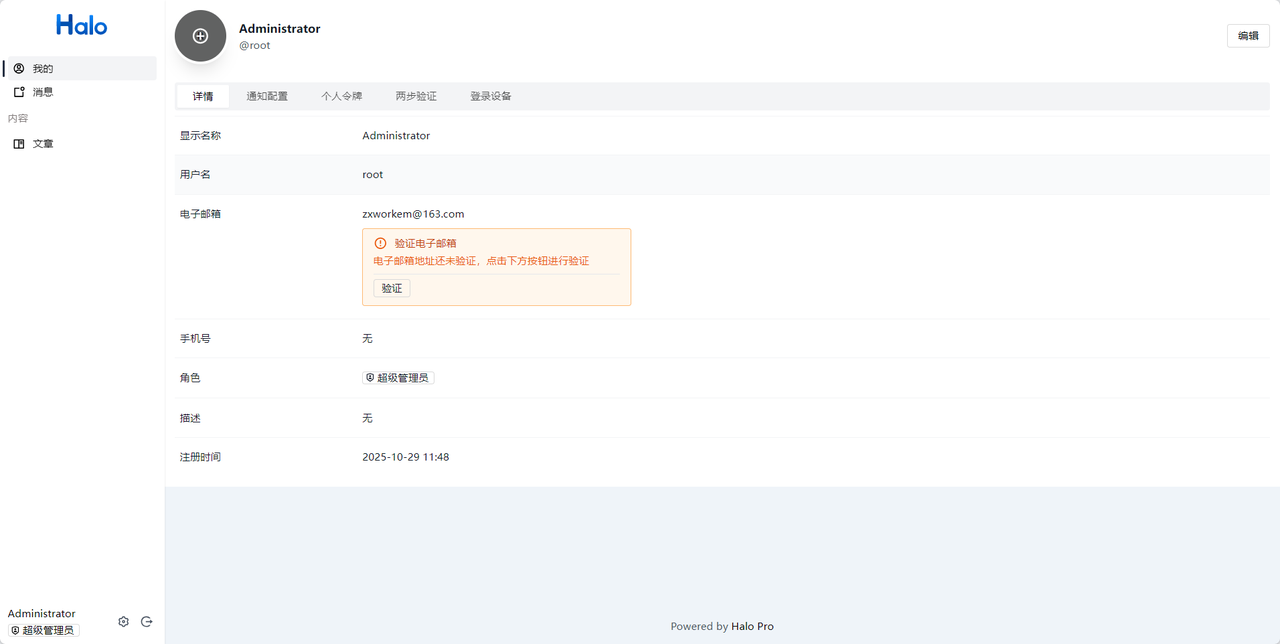Click the 文章 icon in sidebar
Viewport: 1280px width, 644px height.
coord(19,144)
